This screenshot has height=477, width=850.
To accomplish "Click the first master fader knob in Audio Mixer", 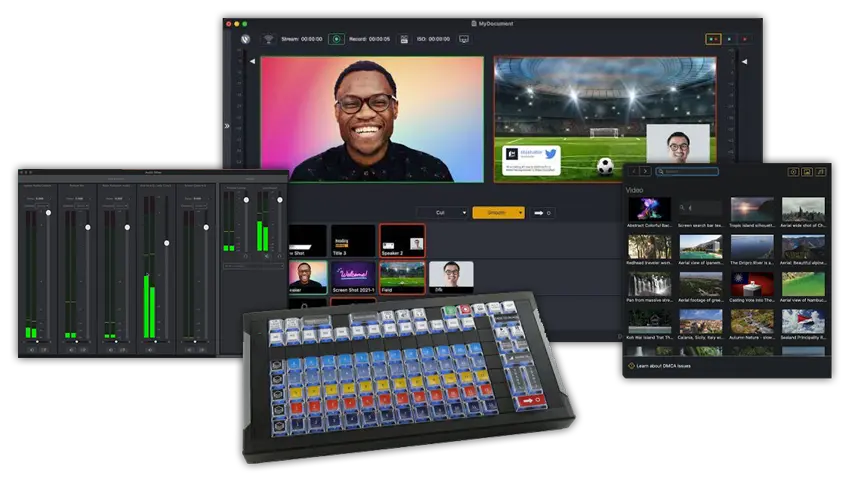I will tap(246, 200).
